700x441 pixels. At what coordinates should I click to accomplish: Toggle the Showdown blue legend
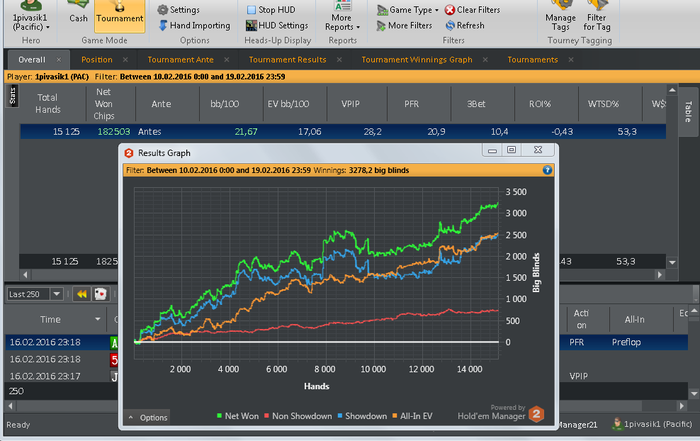[x=362, y=416]
